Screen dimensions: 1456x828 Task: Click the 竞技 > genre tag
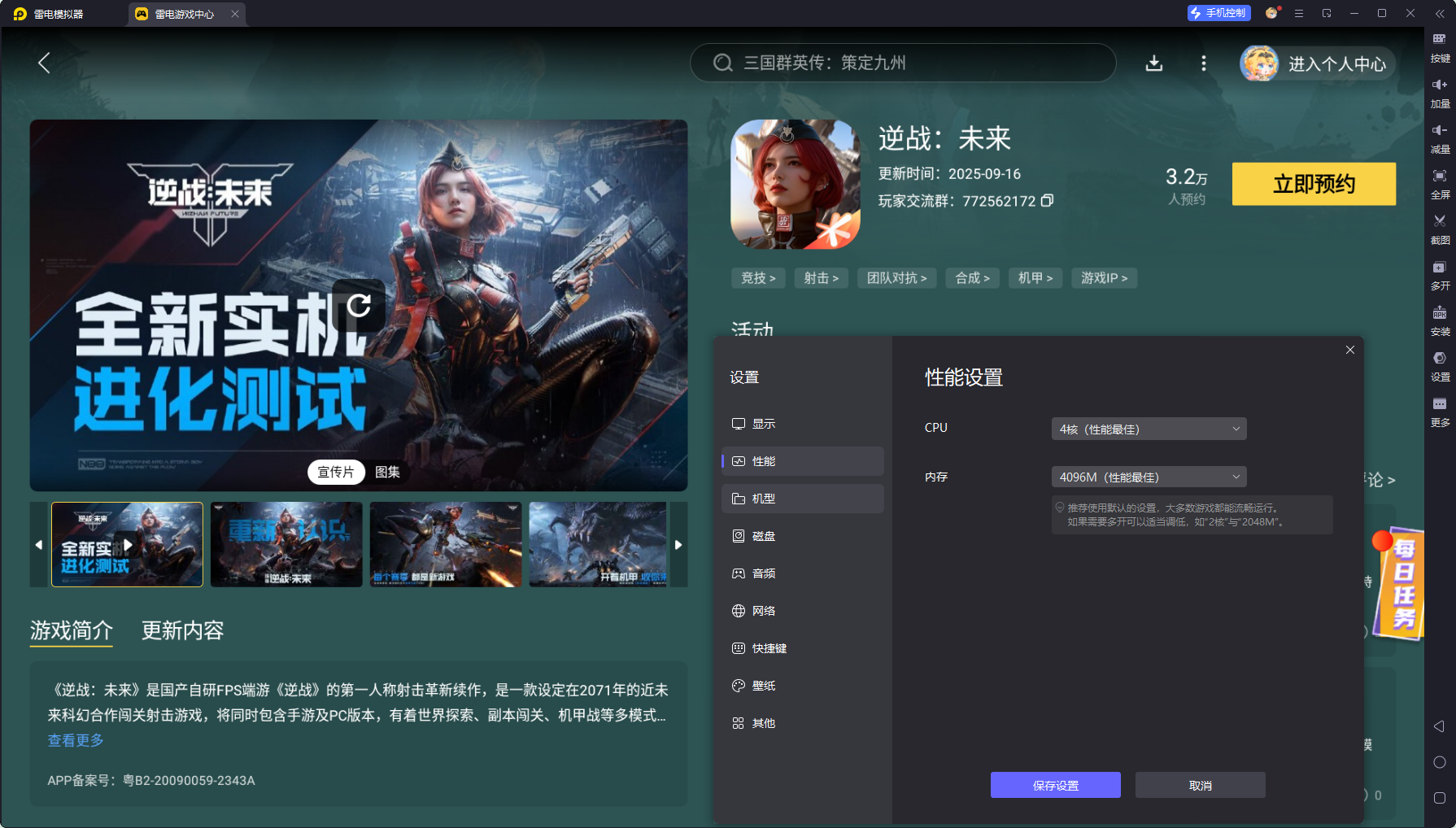coord(758,278)
